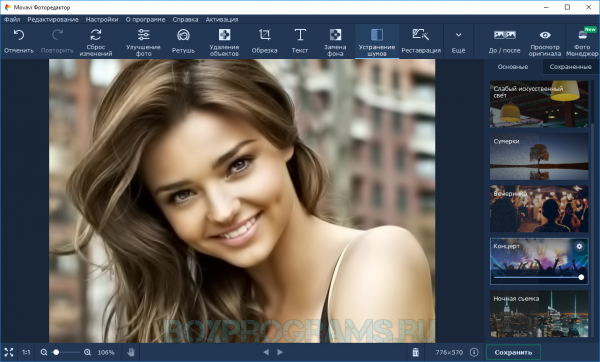Select the Обрезка crop tool
Viewport: 600px width, 362px height.
(x=264, y=41)
